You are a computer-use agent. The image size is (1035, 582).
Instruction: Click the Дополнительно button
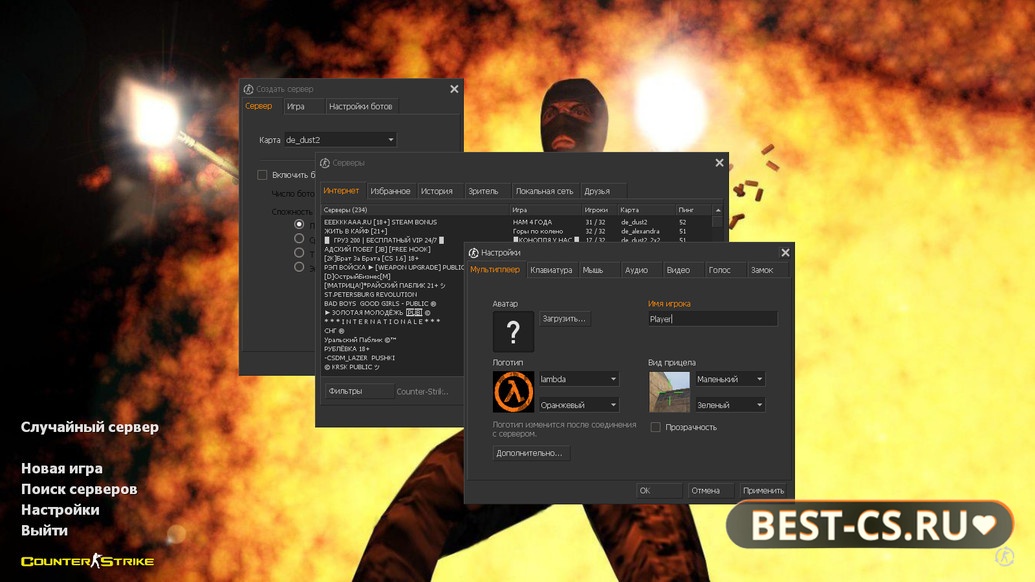[x=529, y=453]
